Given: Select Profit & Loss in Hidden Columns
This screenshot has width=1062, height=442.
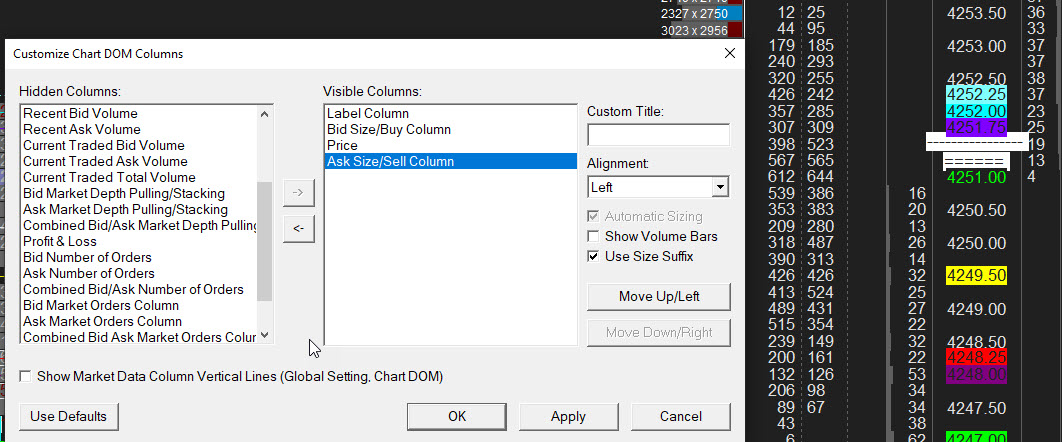Looking at the screenshot, I should tap(60, 241).
